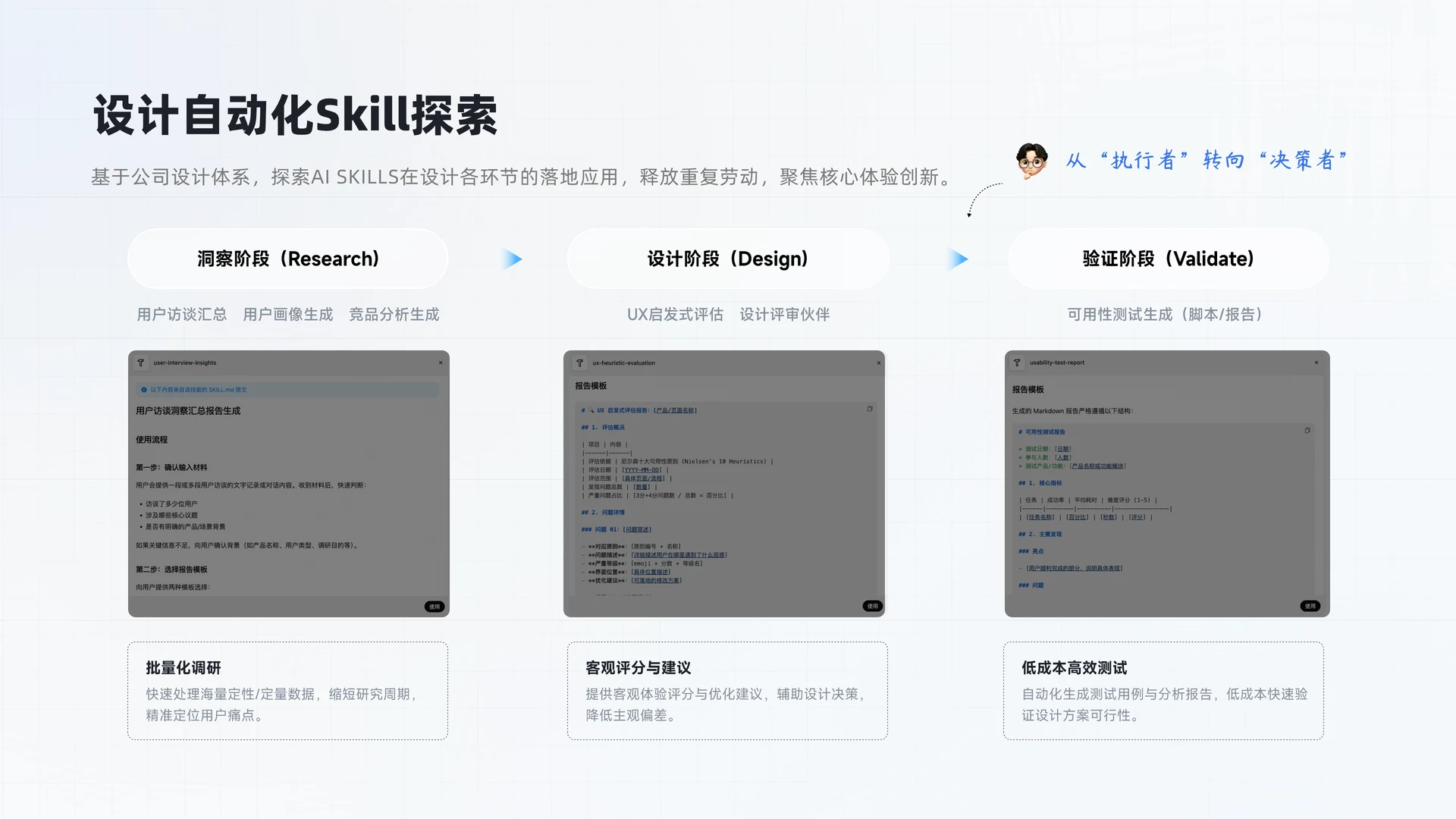Click the ux-heuristic-evaluation skill icon
Viewport: 1456px width, 819px height.
coord(580,362)
